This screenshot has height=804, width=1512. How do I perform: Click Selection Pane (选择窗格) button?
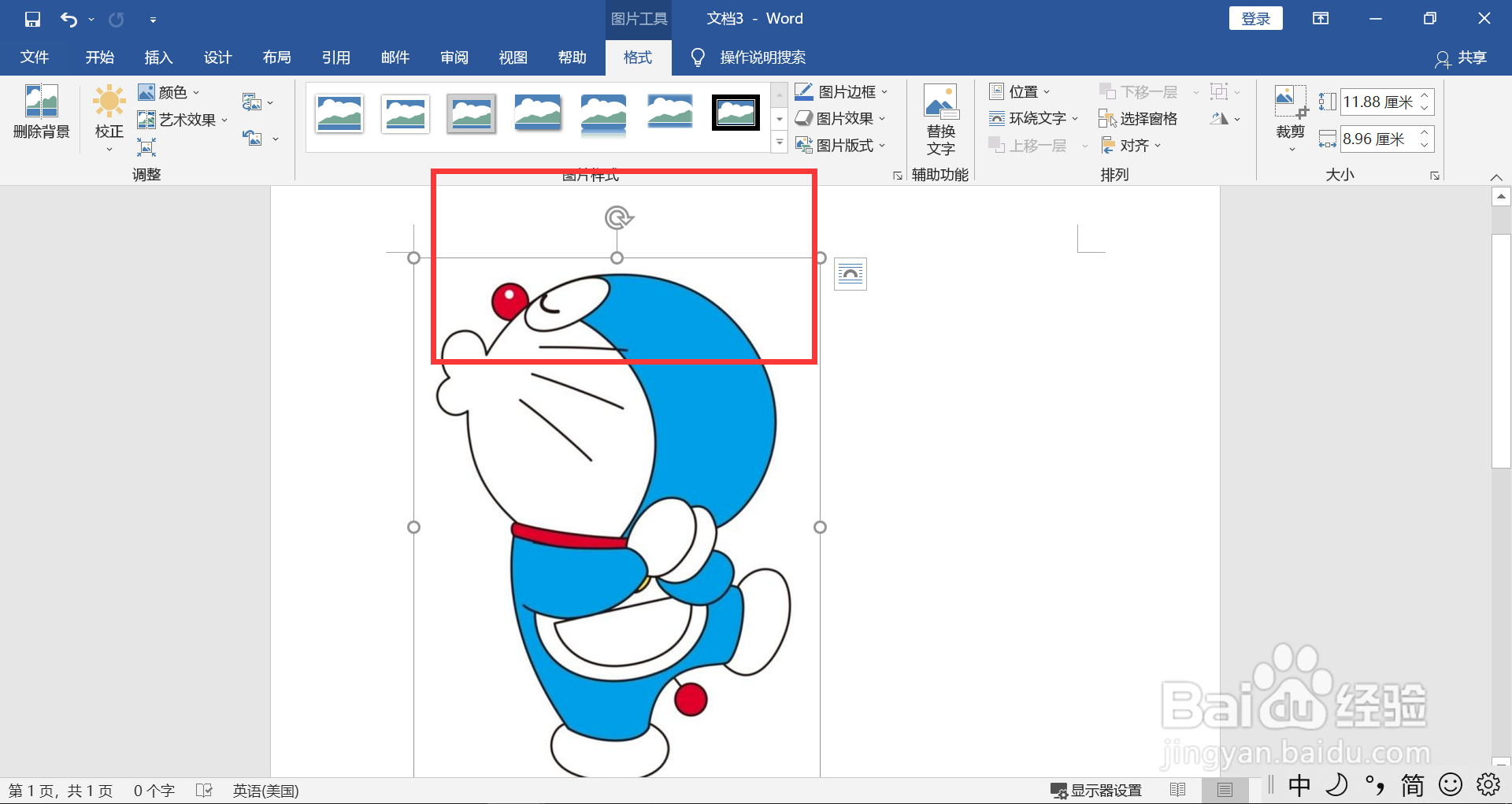(1138, 118)
